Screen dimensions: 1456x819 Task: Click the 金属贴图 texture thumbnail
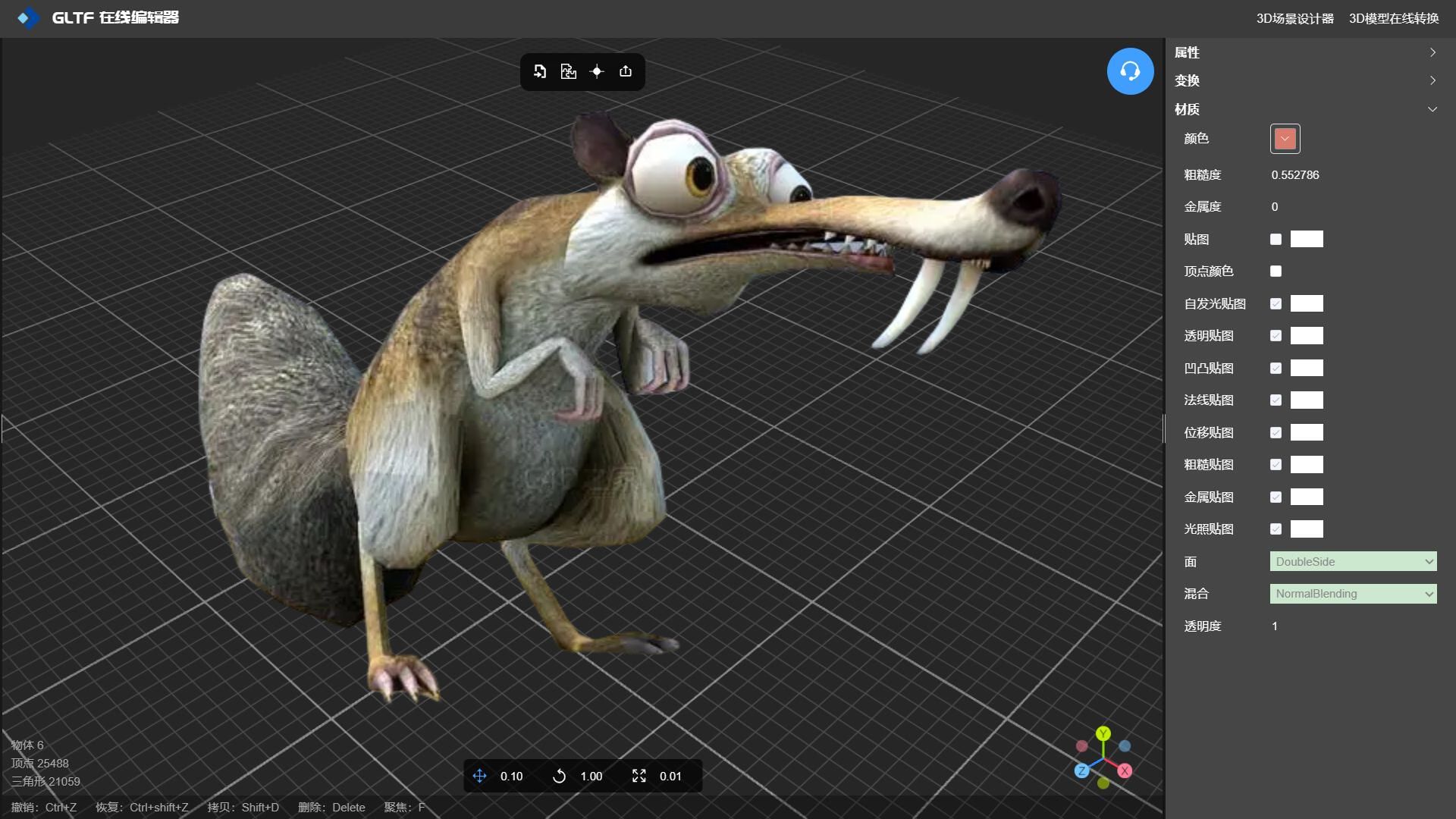pos(1307,497)
